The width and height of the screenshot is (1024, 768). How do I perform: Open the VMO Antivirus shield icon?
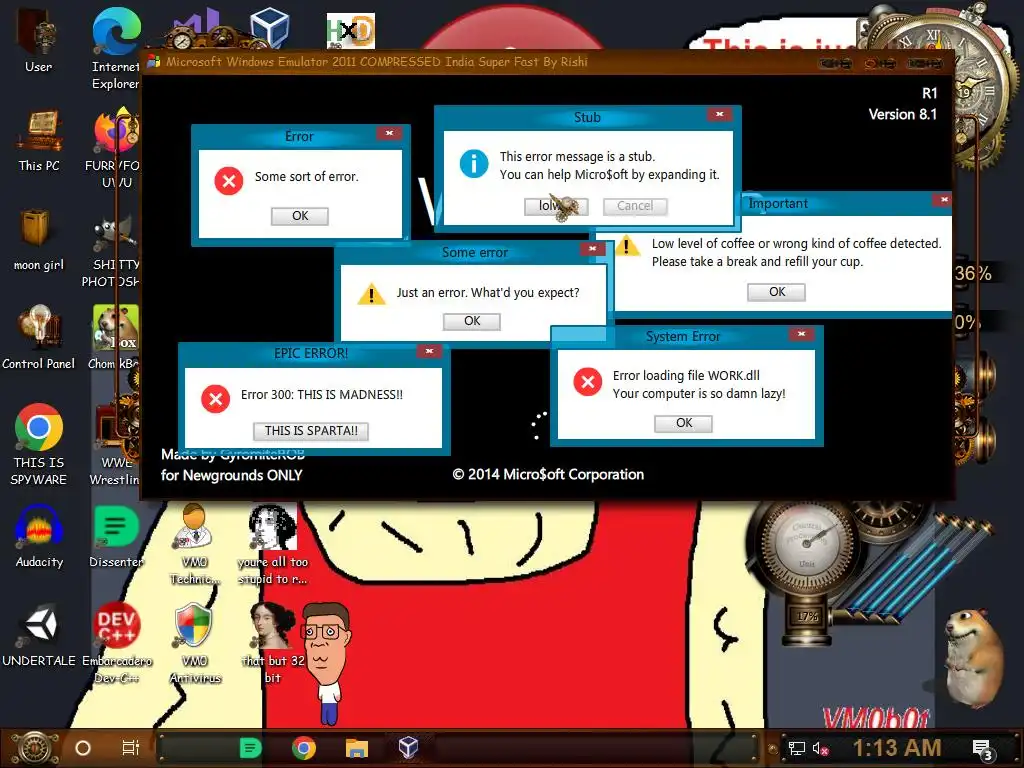[x=195, y=643]
